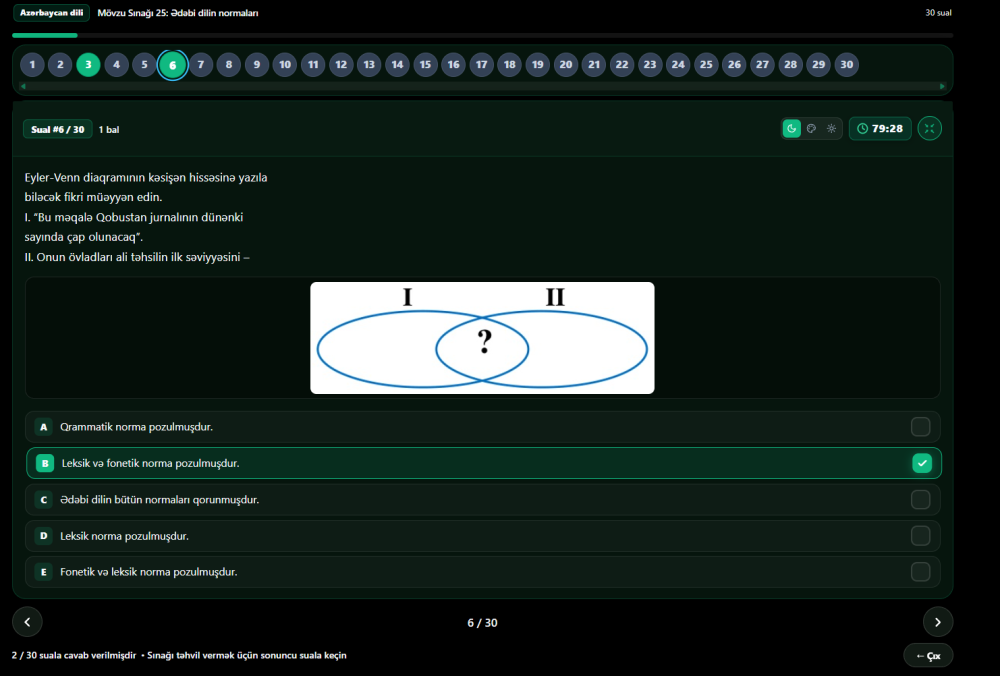Select the color palette theme icon
The height and width of the screenshot is (676, 1000).
pyautogui.click(x=811, y=129)
